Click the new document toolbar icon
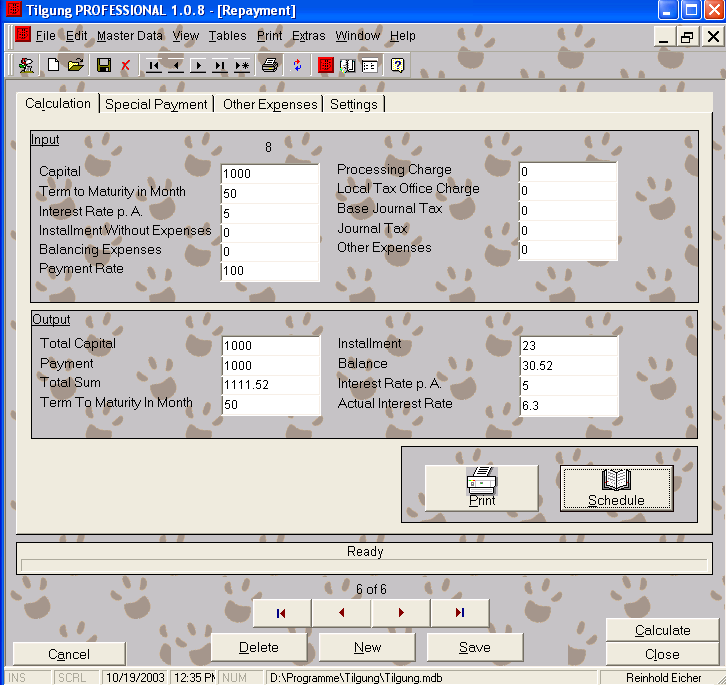 [54, 66]
